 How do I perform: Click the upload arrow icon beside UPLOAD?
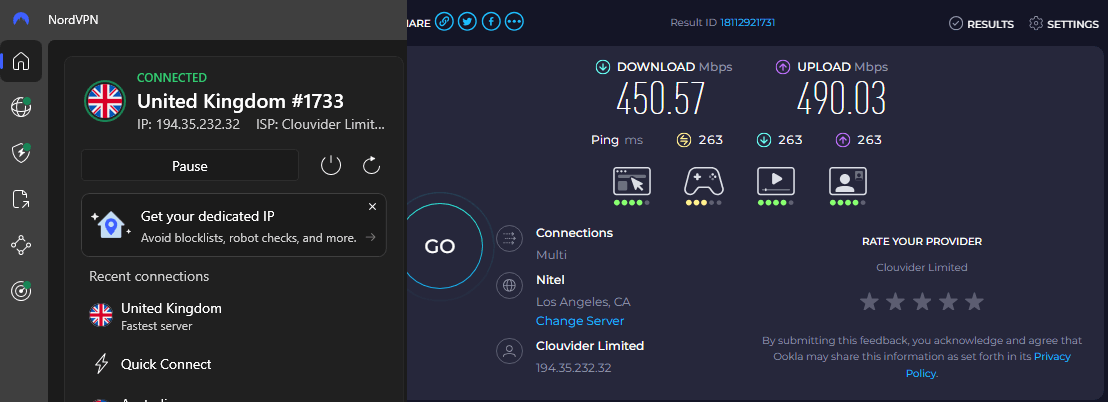[783, 67]
